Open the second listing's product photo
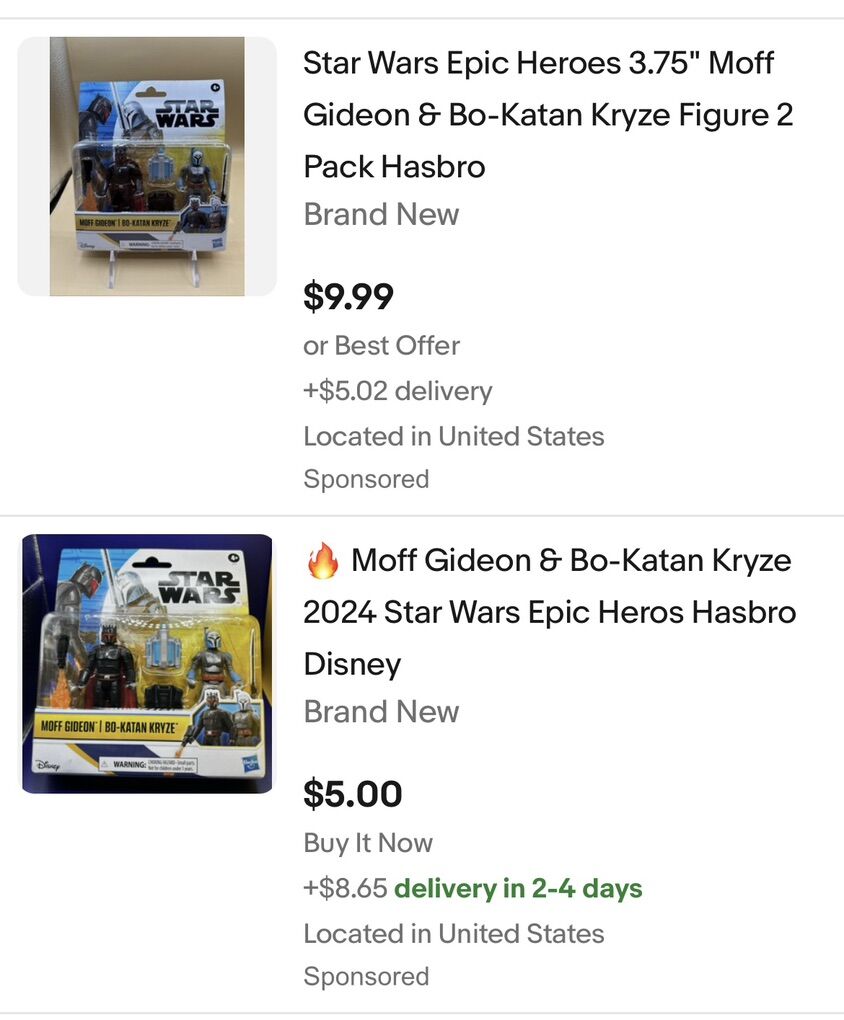844x1020 pixels. [x=147, y=664]
